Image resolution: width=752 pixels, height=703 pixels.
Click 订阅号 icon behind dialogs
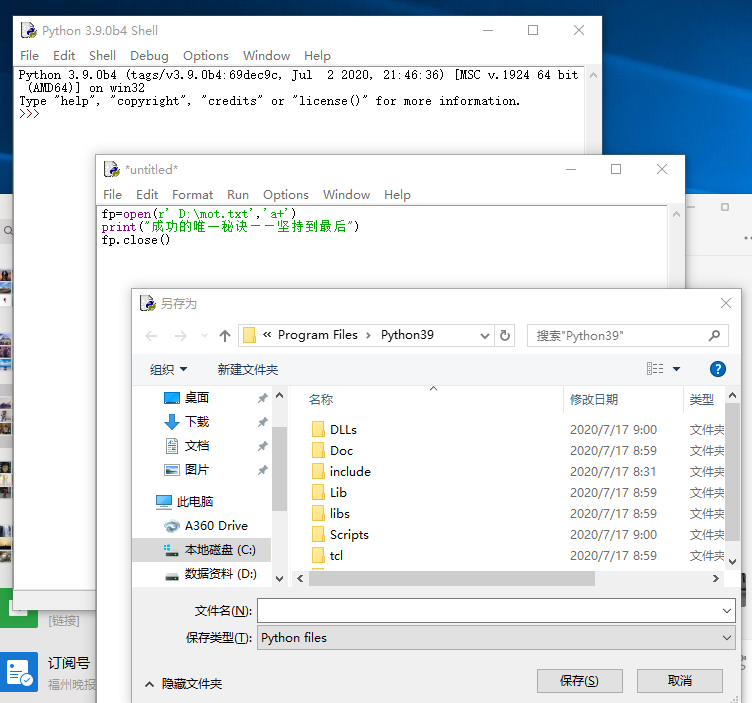[x=19, y=671]
